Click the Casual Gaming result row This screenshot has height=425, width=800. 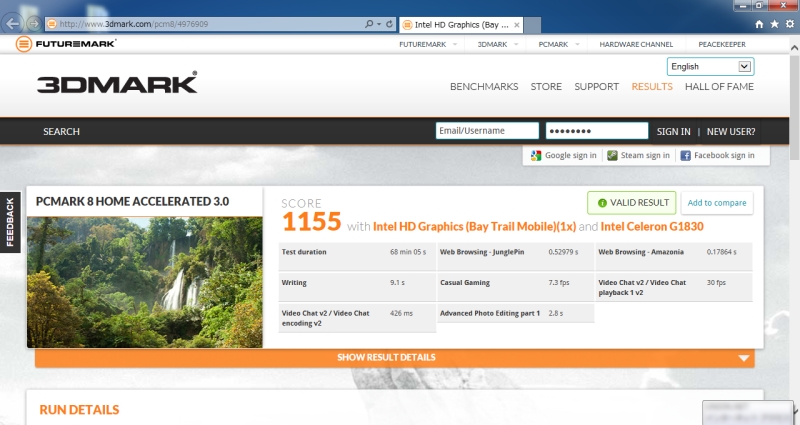coord(515,287)
